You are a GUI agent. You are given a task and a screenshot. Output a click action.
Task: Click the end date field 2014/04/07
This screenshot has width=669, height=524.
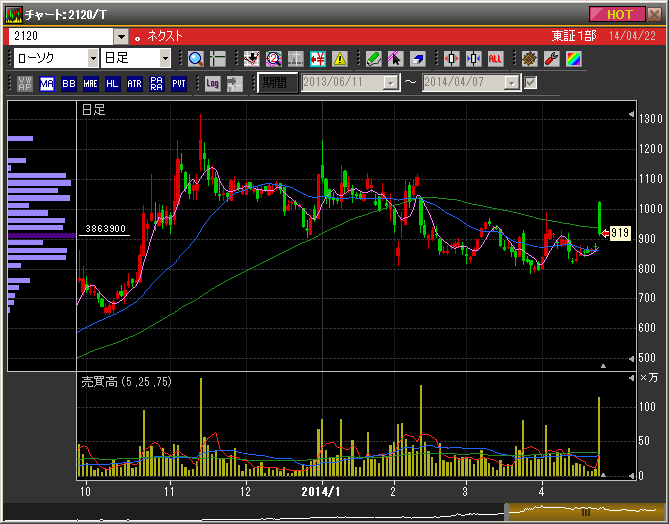pyautogui.click(x=463, y=83)
